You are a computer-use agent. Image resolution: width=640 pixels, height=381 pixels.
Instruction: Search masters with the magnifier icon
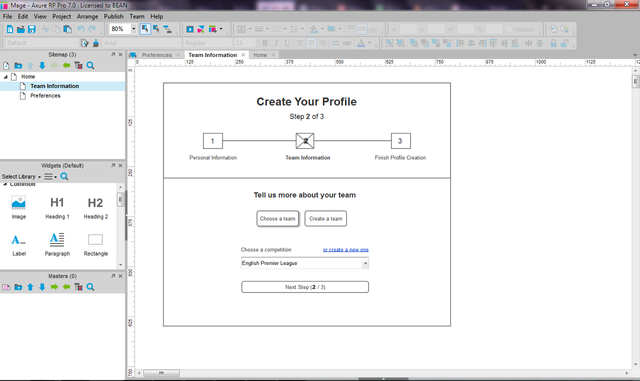point(90,287)
